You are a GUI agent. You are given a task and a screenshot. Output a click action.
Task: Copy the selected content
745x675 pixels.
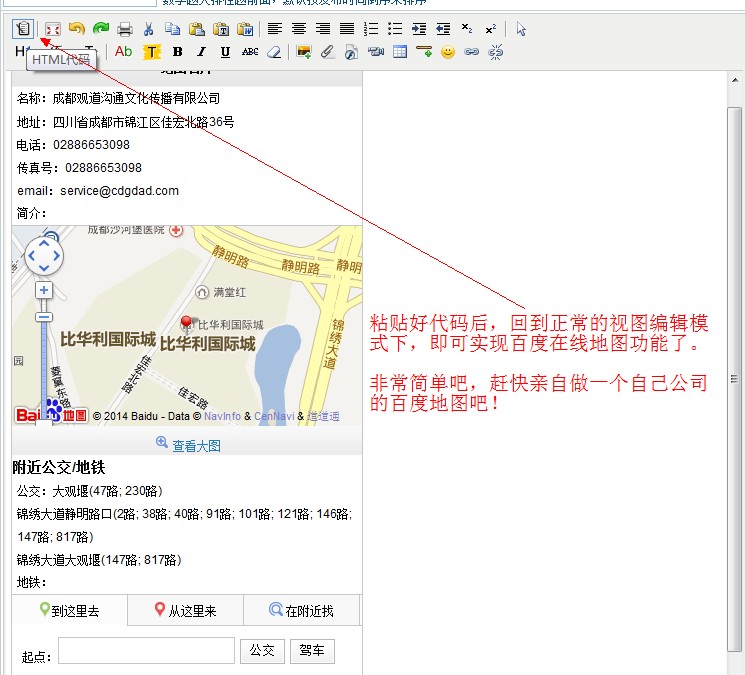point(172,29)
